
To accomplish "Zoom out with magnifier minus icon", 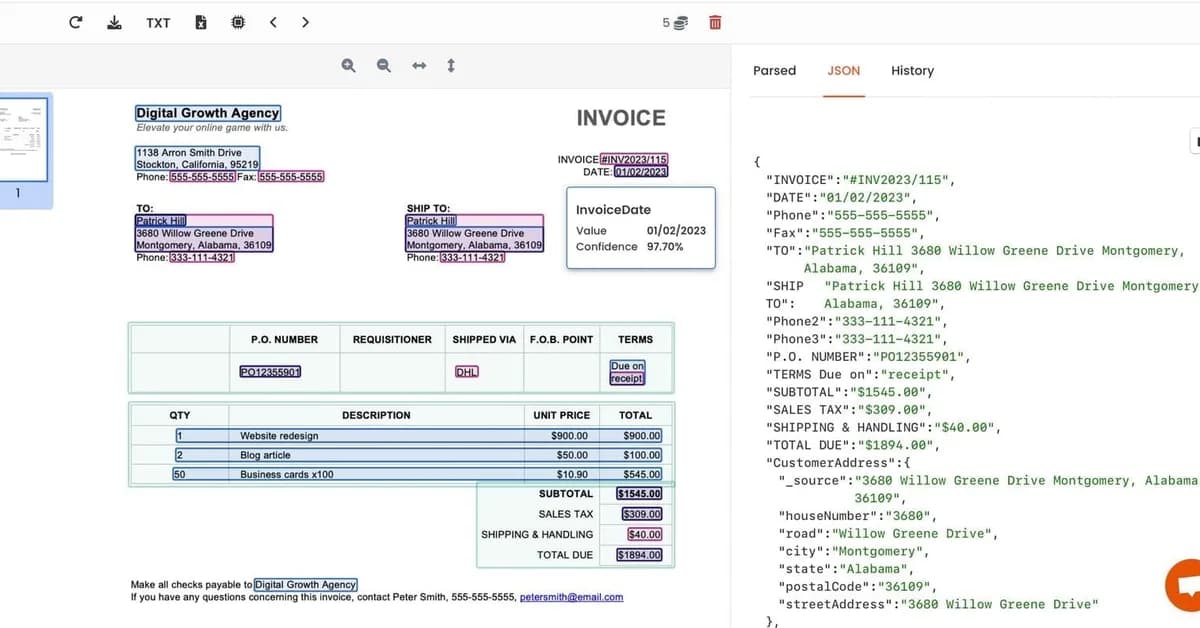I will point(383,66).
